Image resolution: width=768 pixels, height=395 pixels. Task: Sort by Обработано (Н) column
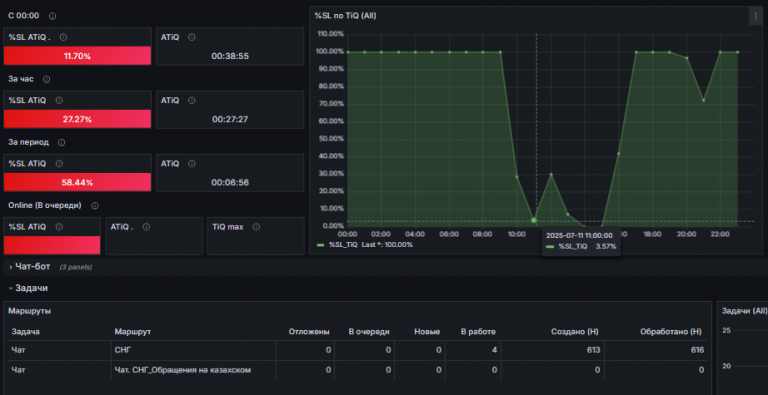click(x=671, y=332)
